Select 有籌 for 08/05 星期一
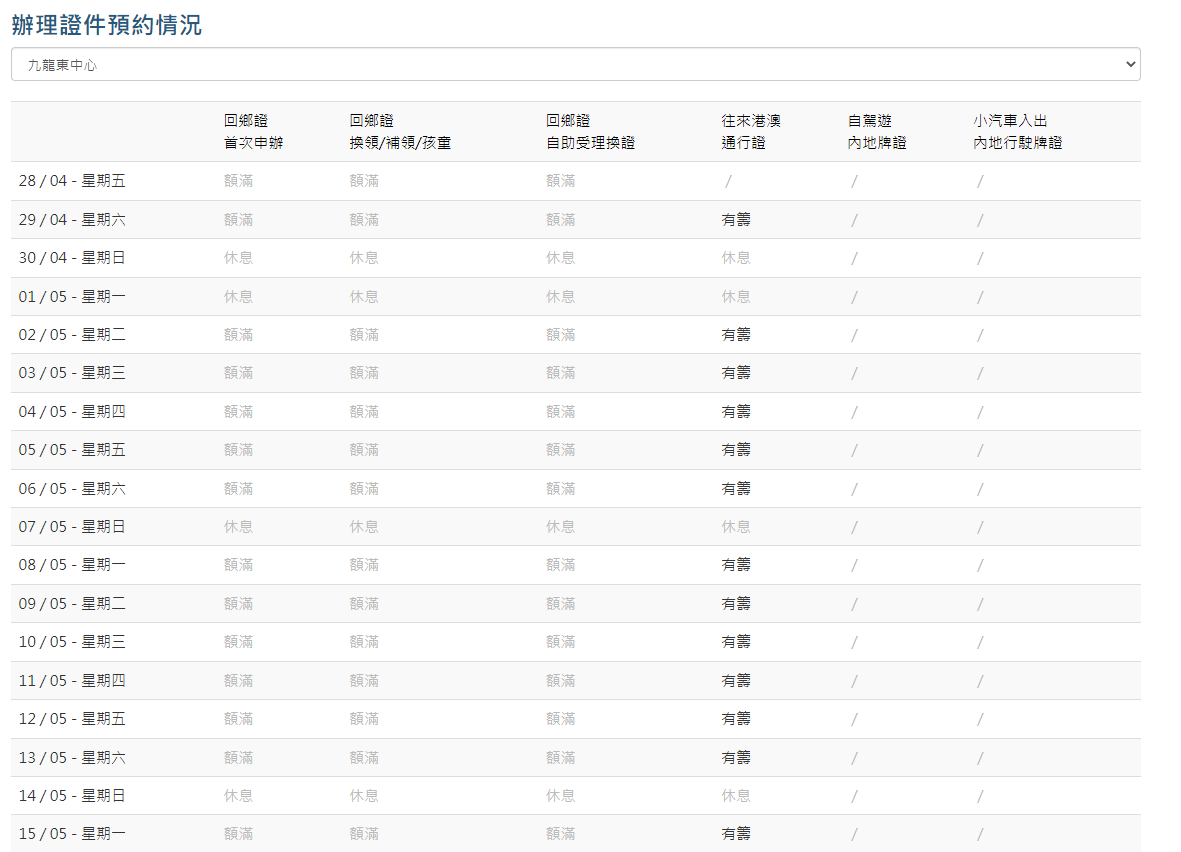The height and width of the screenshot is (852, 1181). (736, 565)
